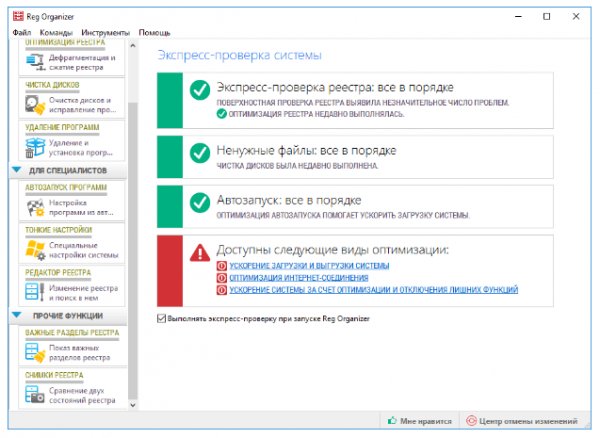This screenshot has width=600, height=438.
Task: Open Центр отмены изменений
Action: pyautogui.click(x=522, y=421)
